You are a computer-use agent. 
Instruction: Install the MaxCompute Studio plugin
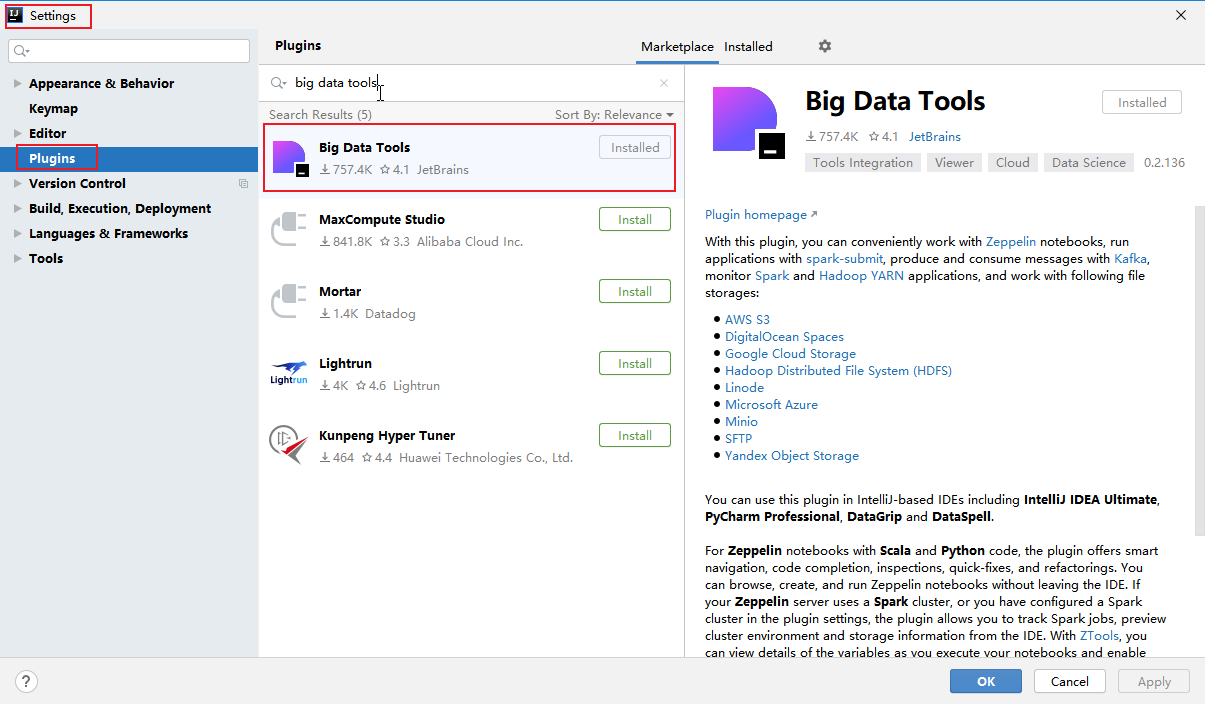click(x=635, y=220)
